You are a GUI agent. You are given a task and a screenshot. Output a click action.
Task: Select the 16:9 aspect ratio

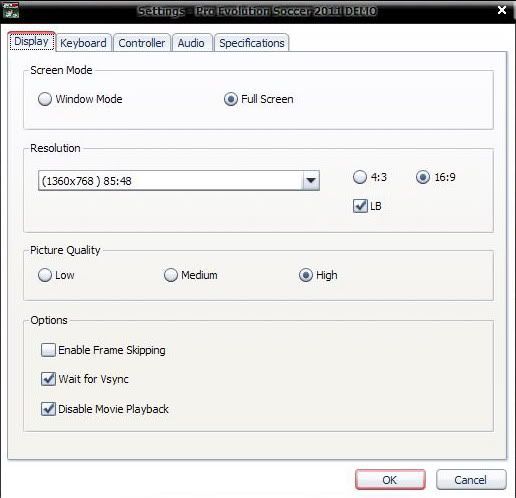423,177
